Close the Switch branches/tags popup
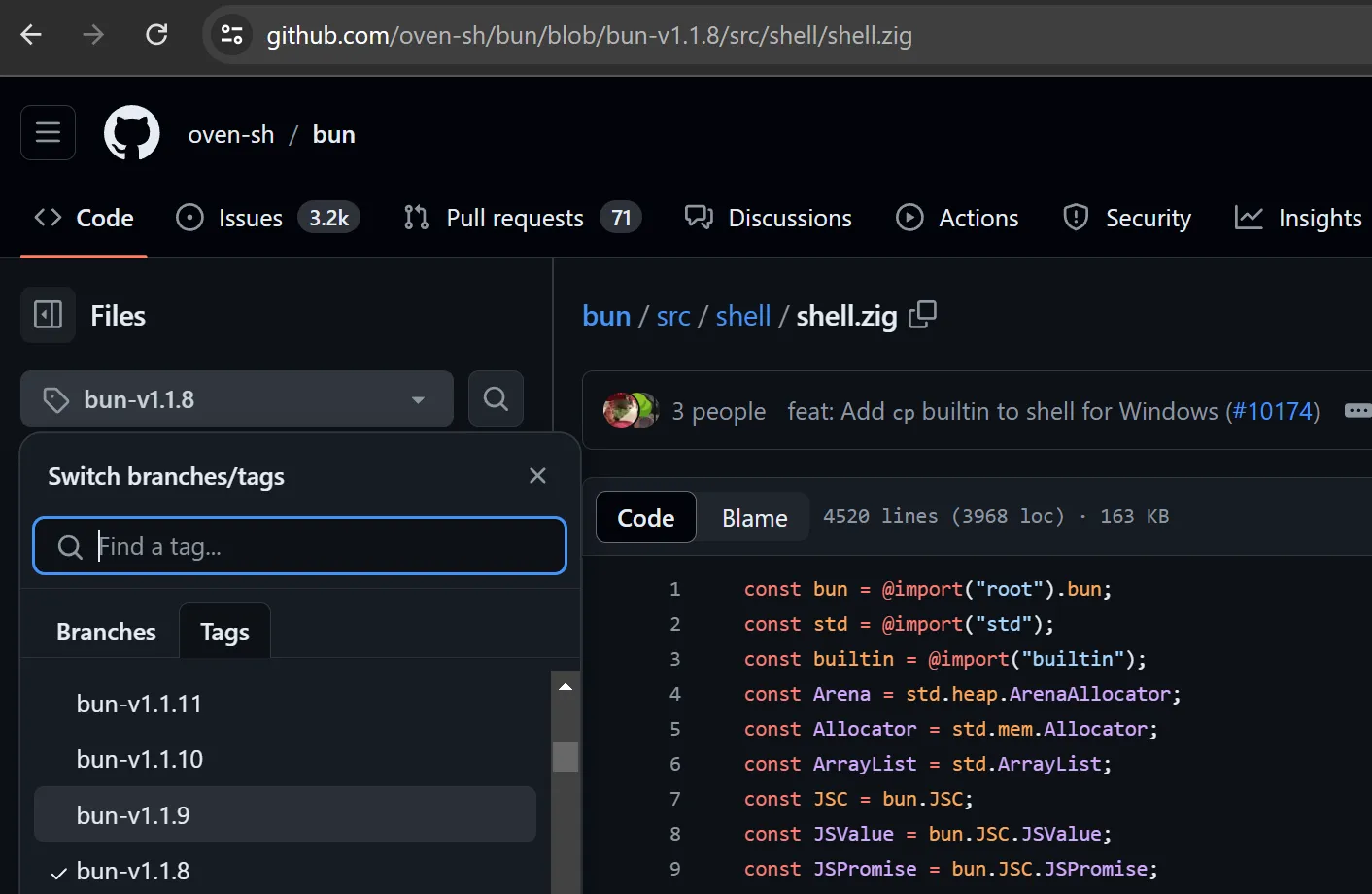The height and width of the screenshot is (894, 1372). pos(537,476)
